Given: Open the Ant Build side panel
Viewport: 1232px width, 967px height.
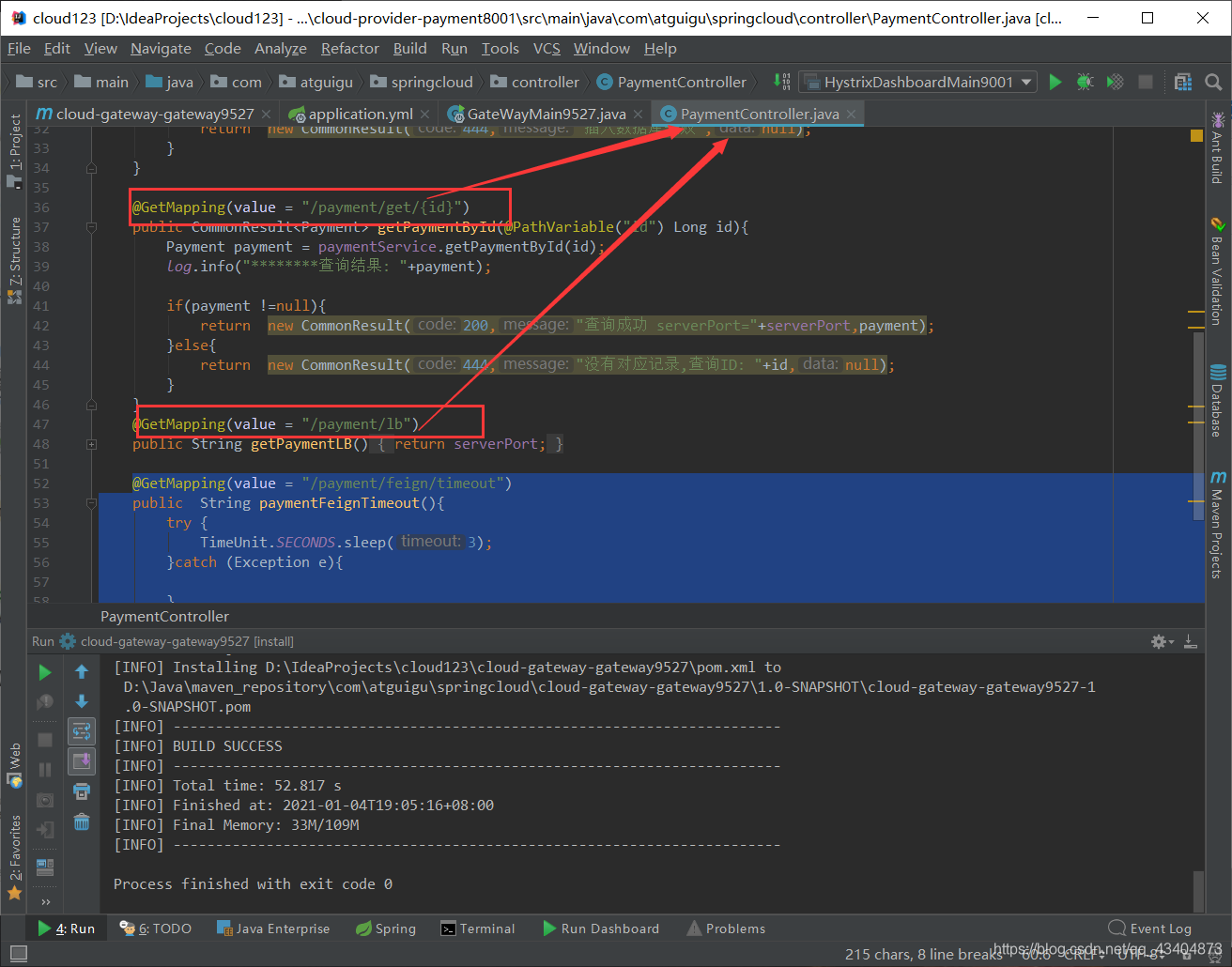Looking at the screenshot, I should [1218, 147].
